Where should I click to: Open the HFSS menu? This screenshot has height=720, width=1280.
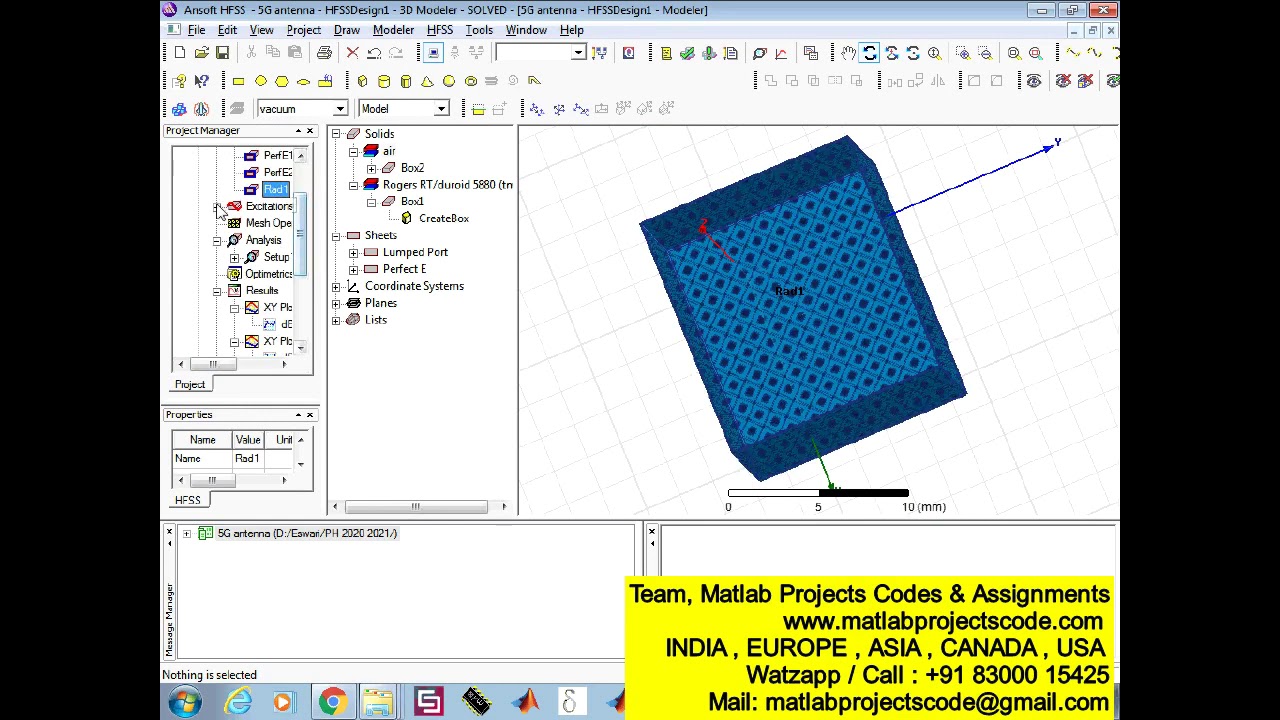click(x=440, y=30)
